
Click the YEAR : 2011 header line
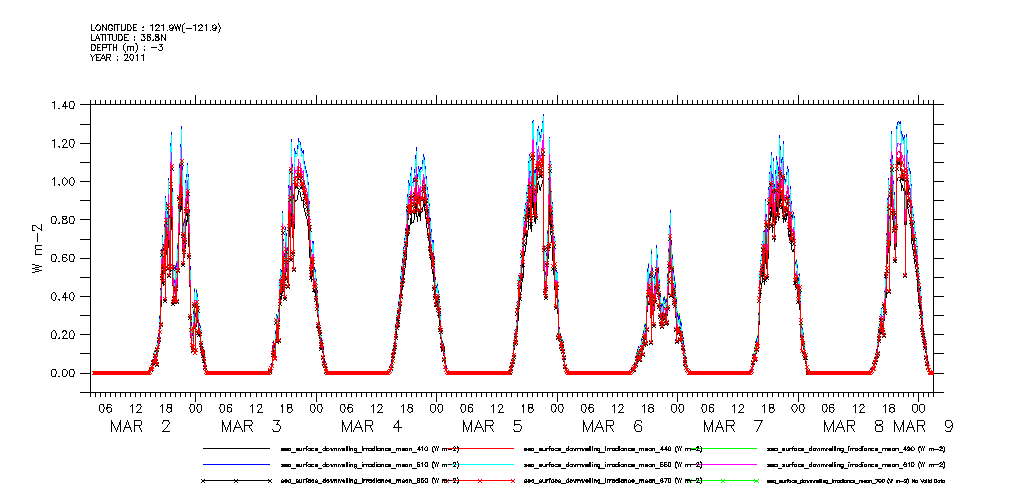120,57
